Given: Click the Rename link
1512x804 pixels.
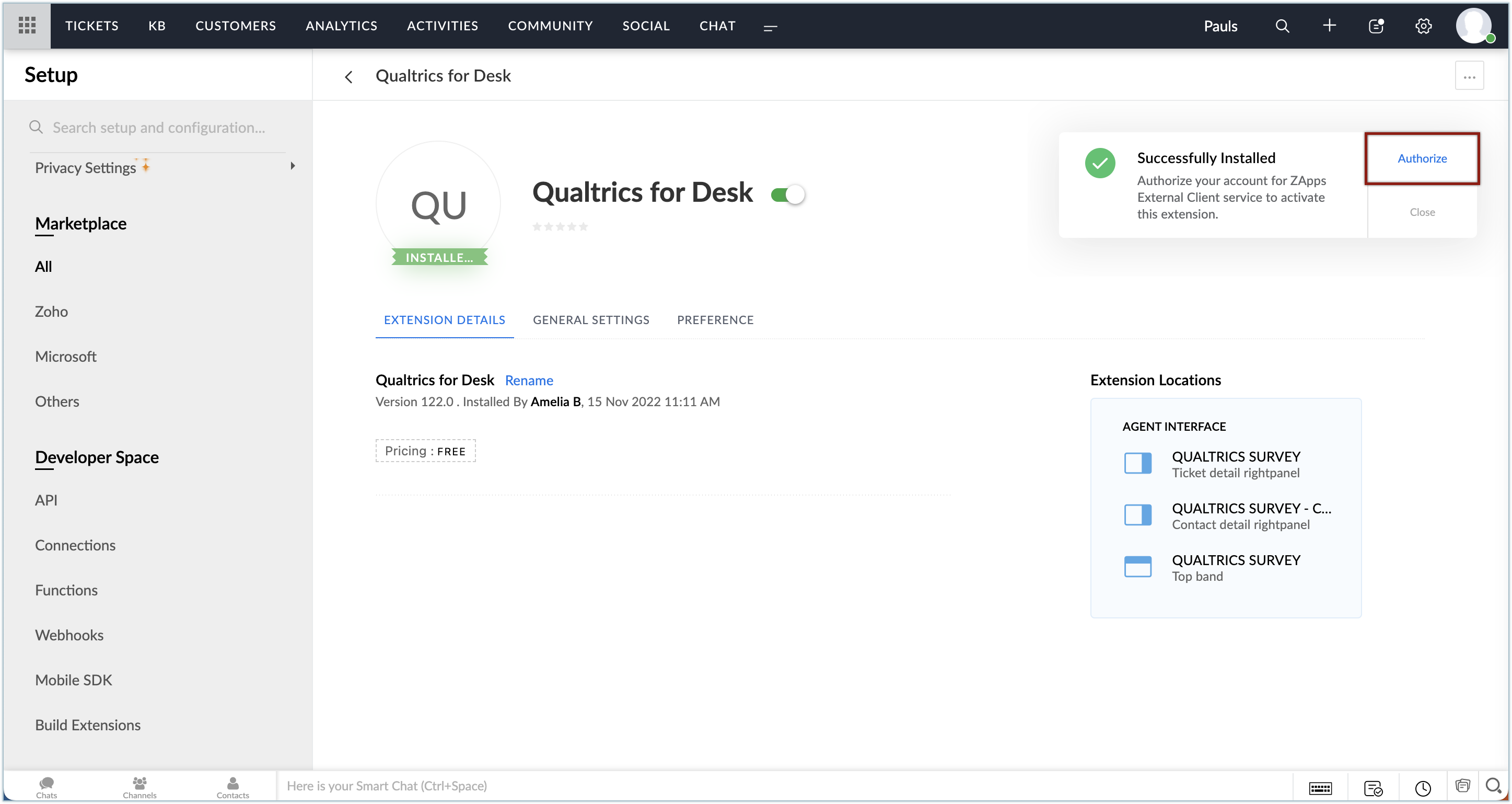Looking at the screenshot, I should click(x=529, y=381).
